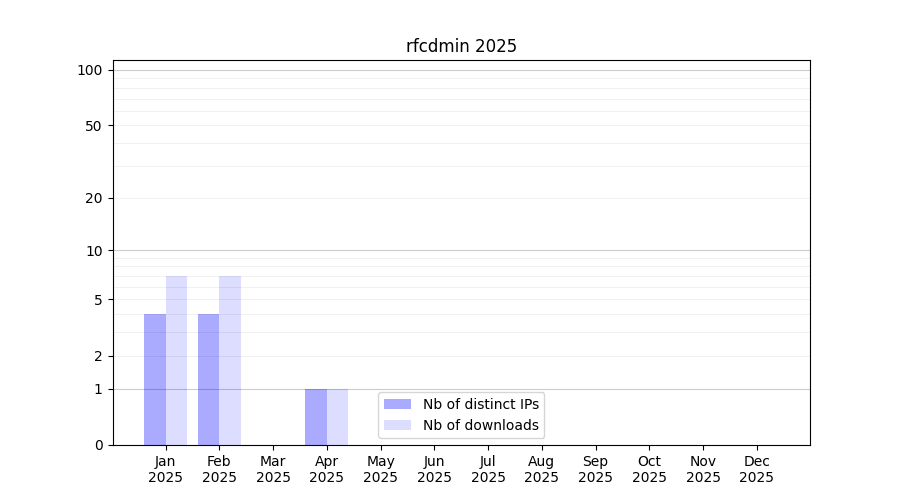
Task: Select the y-axis tick label 10
Action: (93, 251)
